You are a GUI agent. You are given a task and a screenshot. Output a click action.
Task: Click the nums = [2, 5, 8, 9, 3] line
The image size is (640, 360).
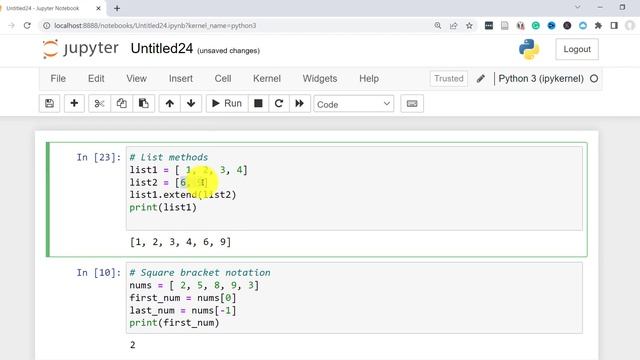(x=194, y=285)
